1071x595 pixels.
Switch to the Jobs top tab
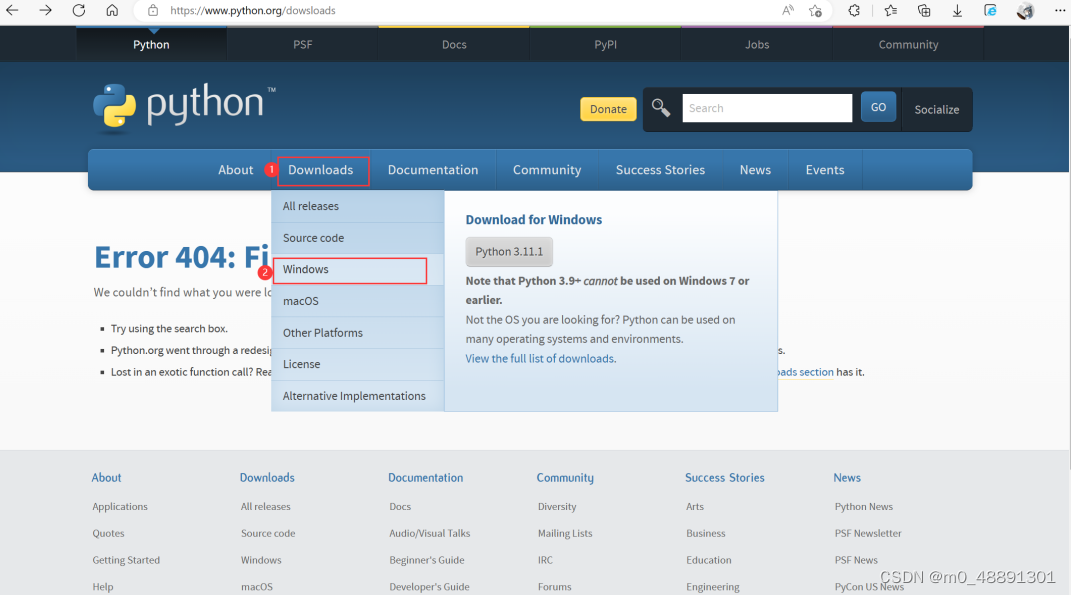click(757, 44)
